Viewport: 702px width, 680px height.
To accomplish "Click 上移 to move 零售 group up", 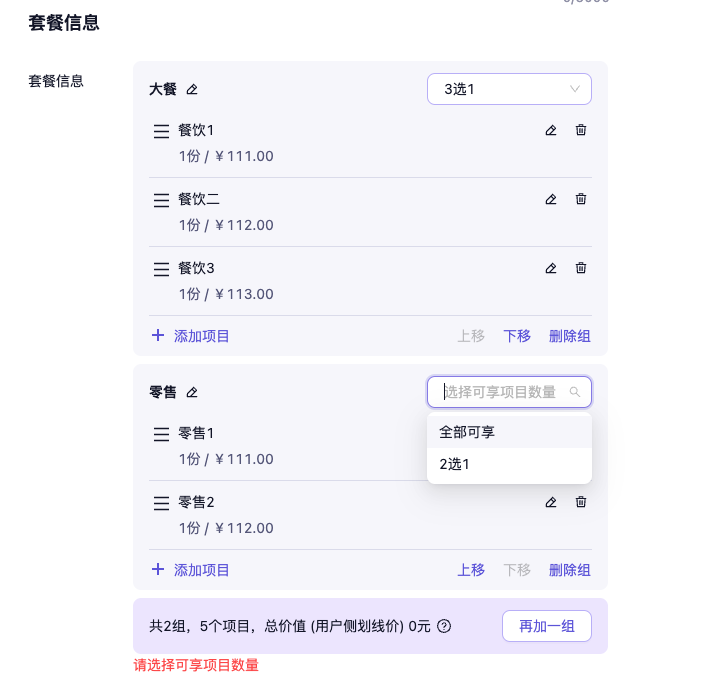I will click(471, 570).
